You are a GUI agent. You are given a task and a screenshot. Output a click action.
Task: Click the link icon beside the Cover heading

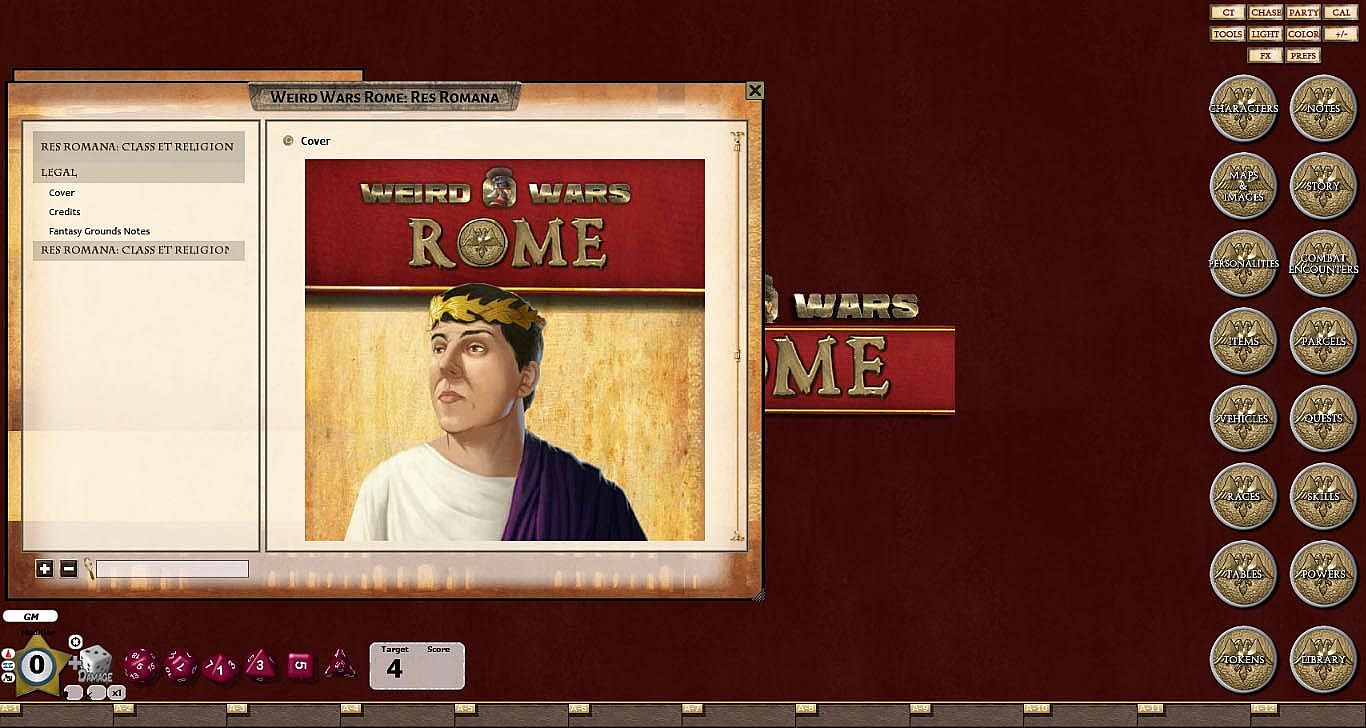click(x=289, y=141)
